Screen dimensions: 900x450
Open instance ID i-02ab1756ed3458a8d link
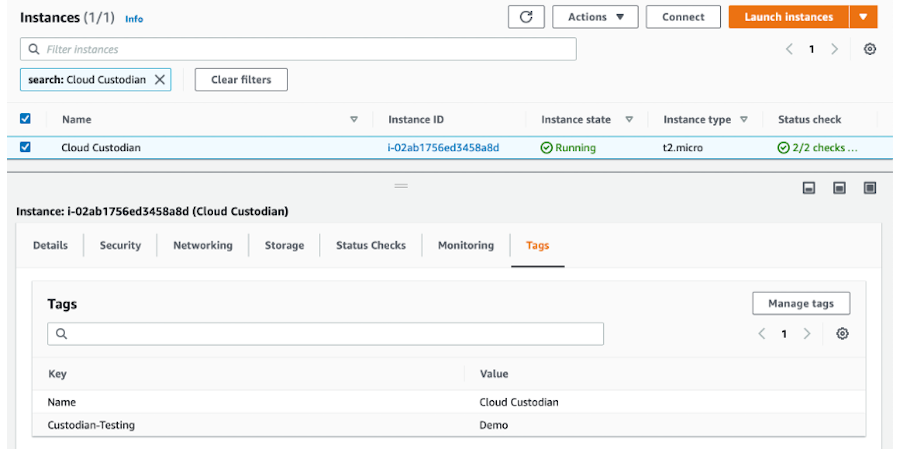tap(443, 148)
